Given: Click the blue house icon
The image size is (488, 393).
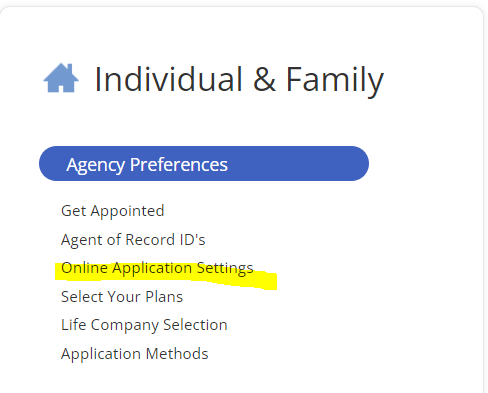Looking at the screenshot, I should [61, 78].
